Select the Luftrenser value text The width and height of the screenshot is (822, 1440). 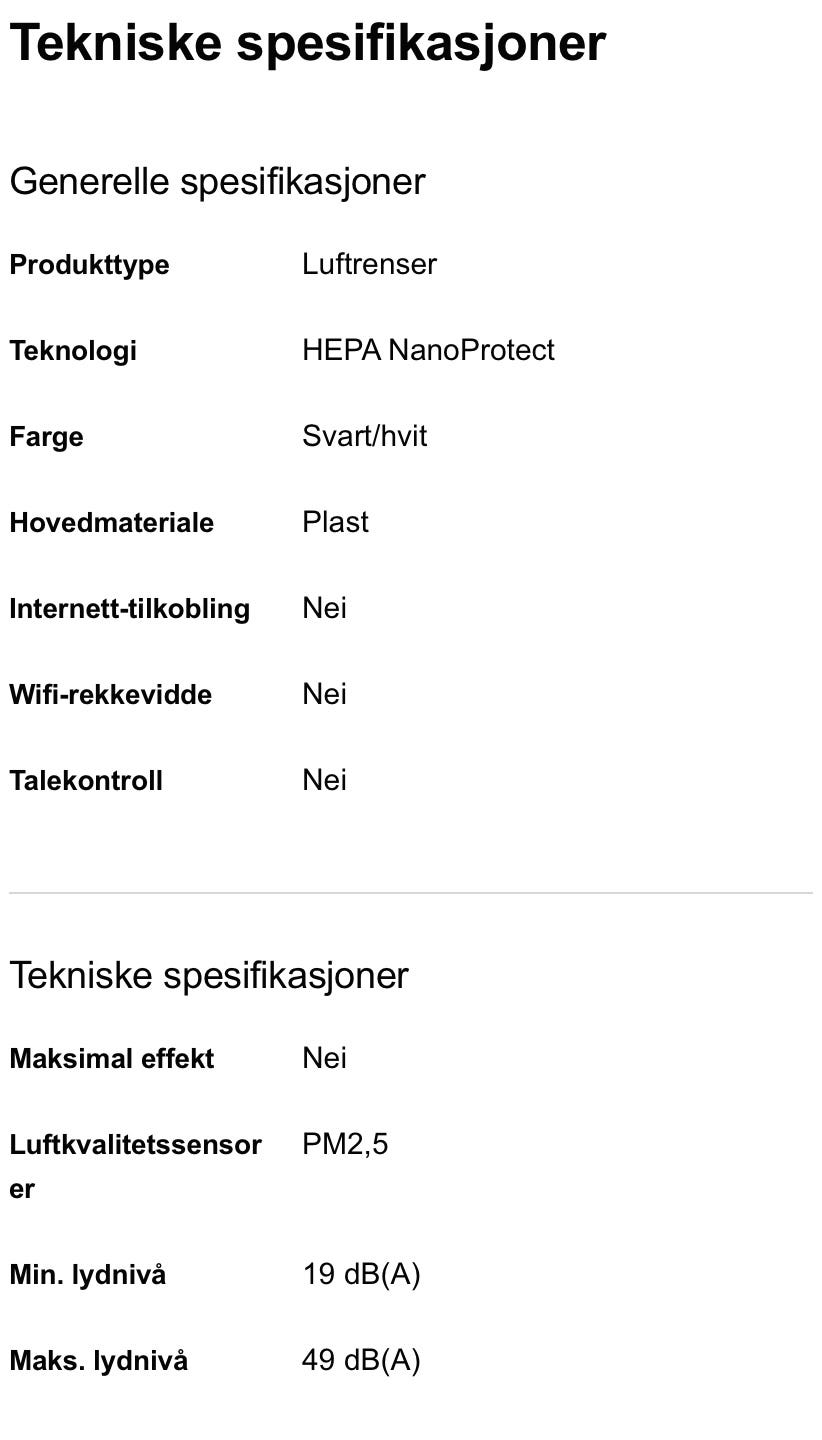pos(369,264)
